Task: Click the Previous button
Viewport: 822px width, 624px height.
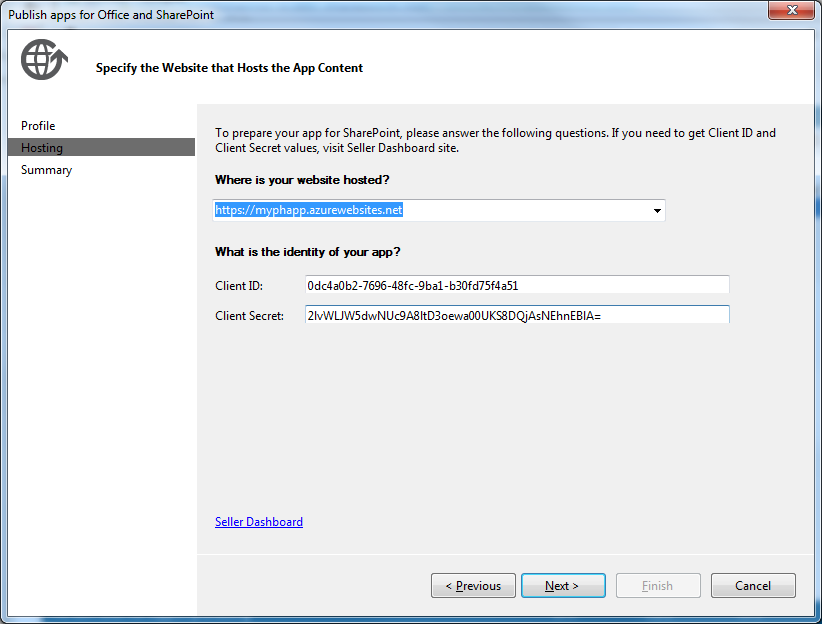Action: [473, 586]
